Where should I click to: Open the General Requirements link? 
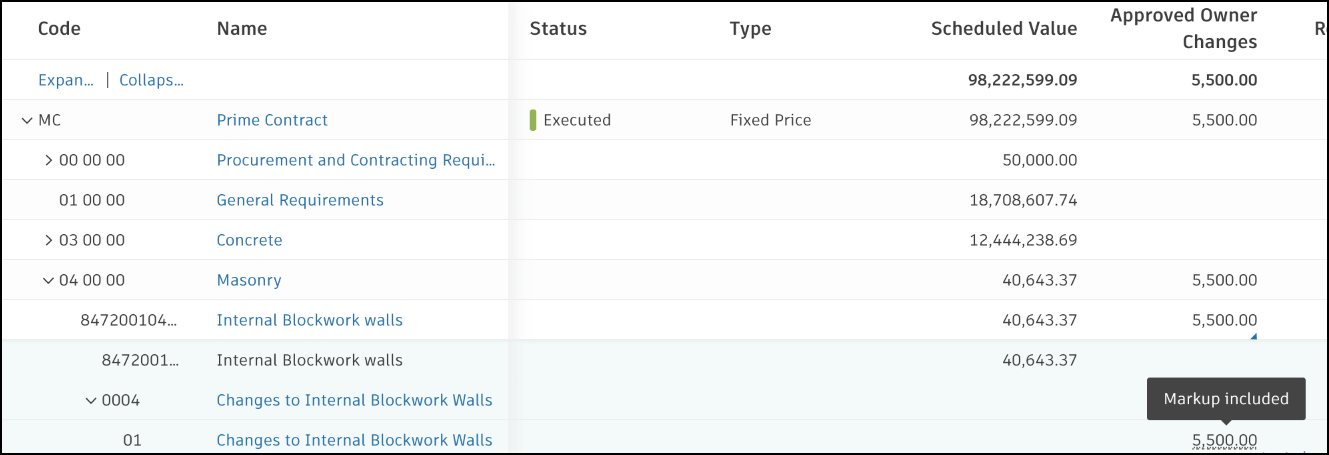coord(300,200)
